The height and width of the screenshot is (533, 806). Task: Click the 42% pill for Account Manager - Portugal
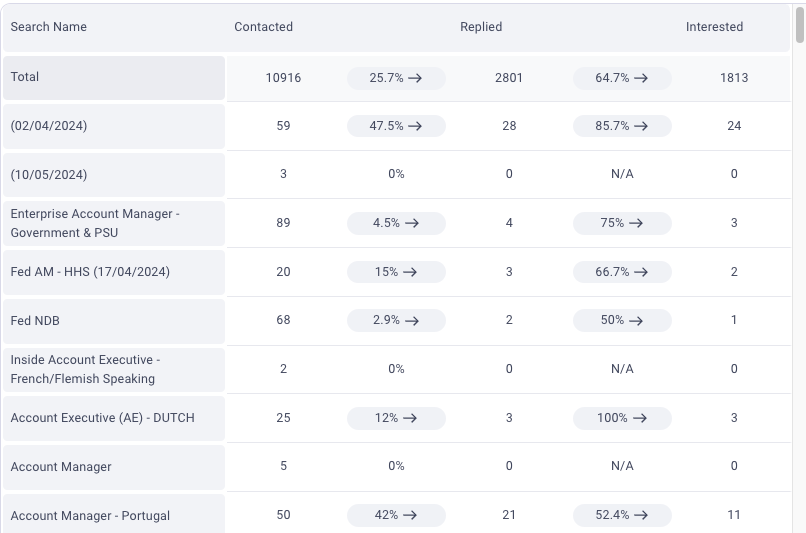(x=396, y=515)
